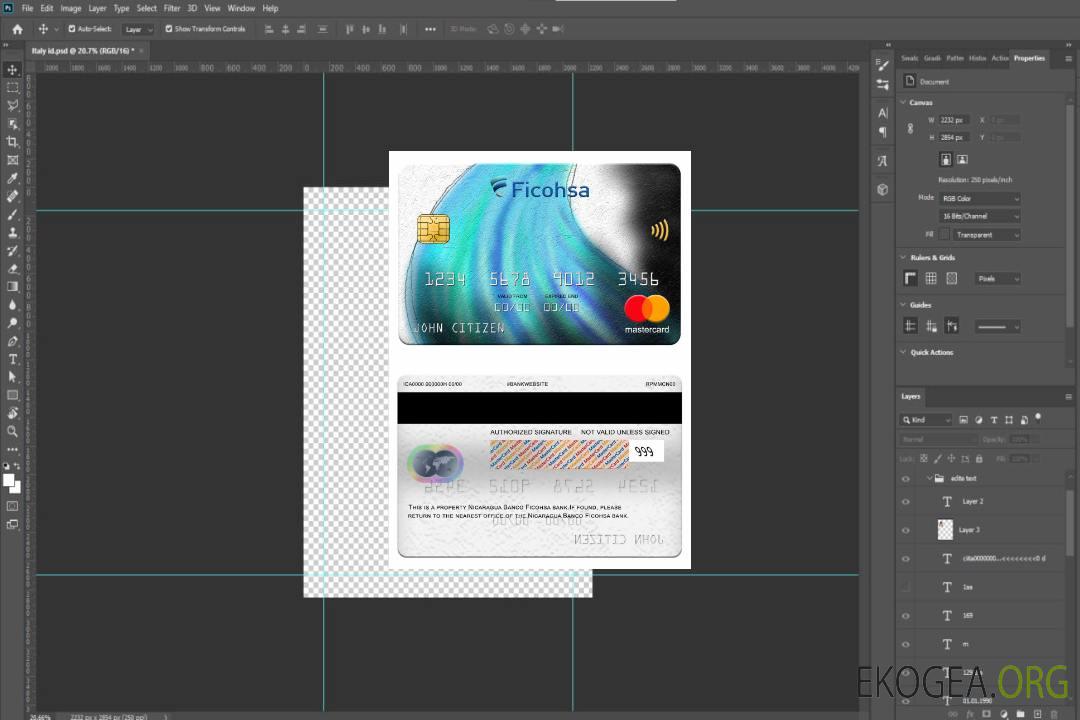Select the Frame tool
The height and width of the screenshot is (720, 1080).
pyautogui.click(x=12, y=160)
